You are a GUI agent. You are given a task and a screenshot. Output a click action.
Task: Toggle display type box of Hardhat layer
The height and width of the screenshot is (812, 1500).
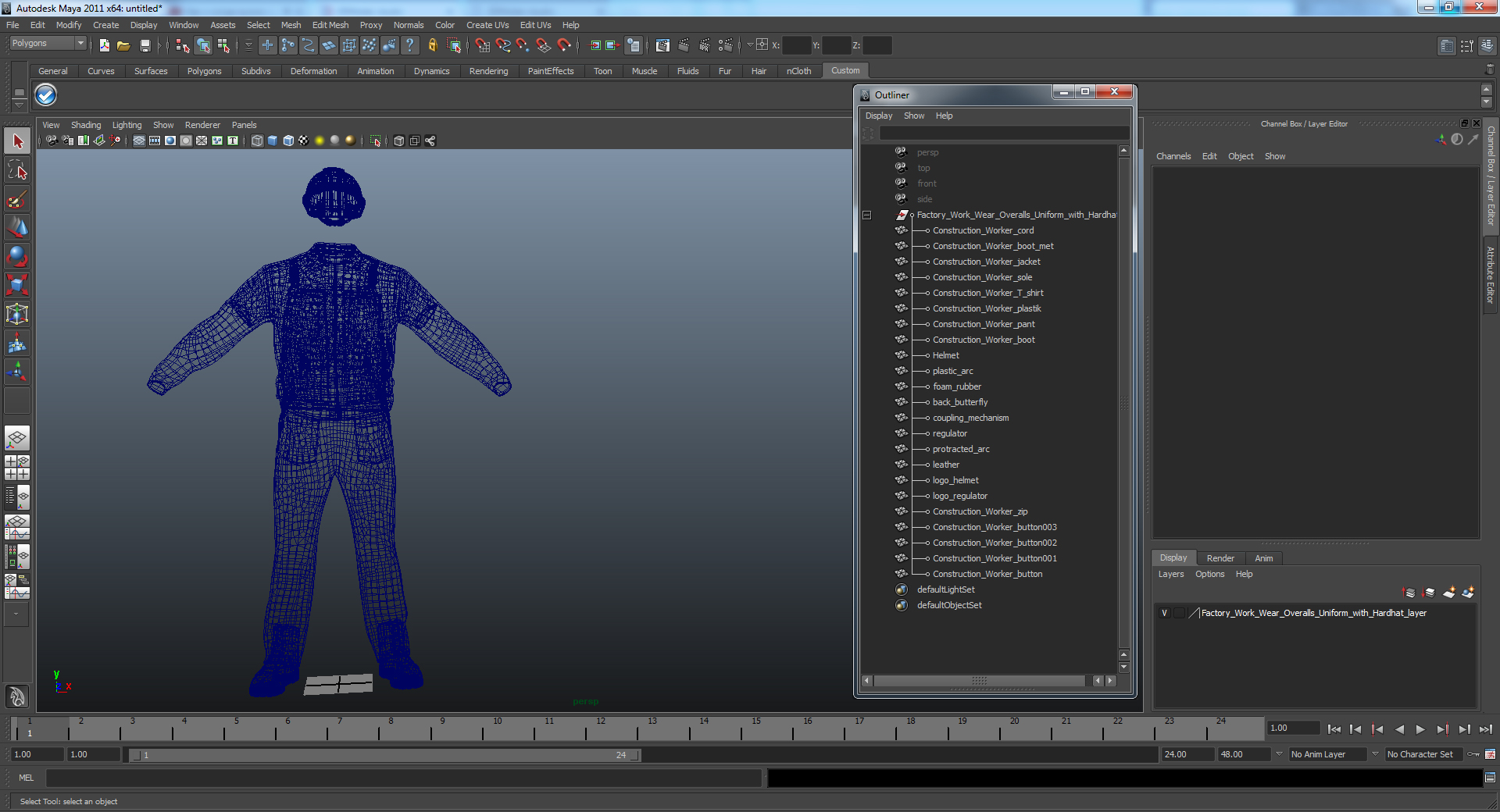coord(1179,613)
